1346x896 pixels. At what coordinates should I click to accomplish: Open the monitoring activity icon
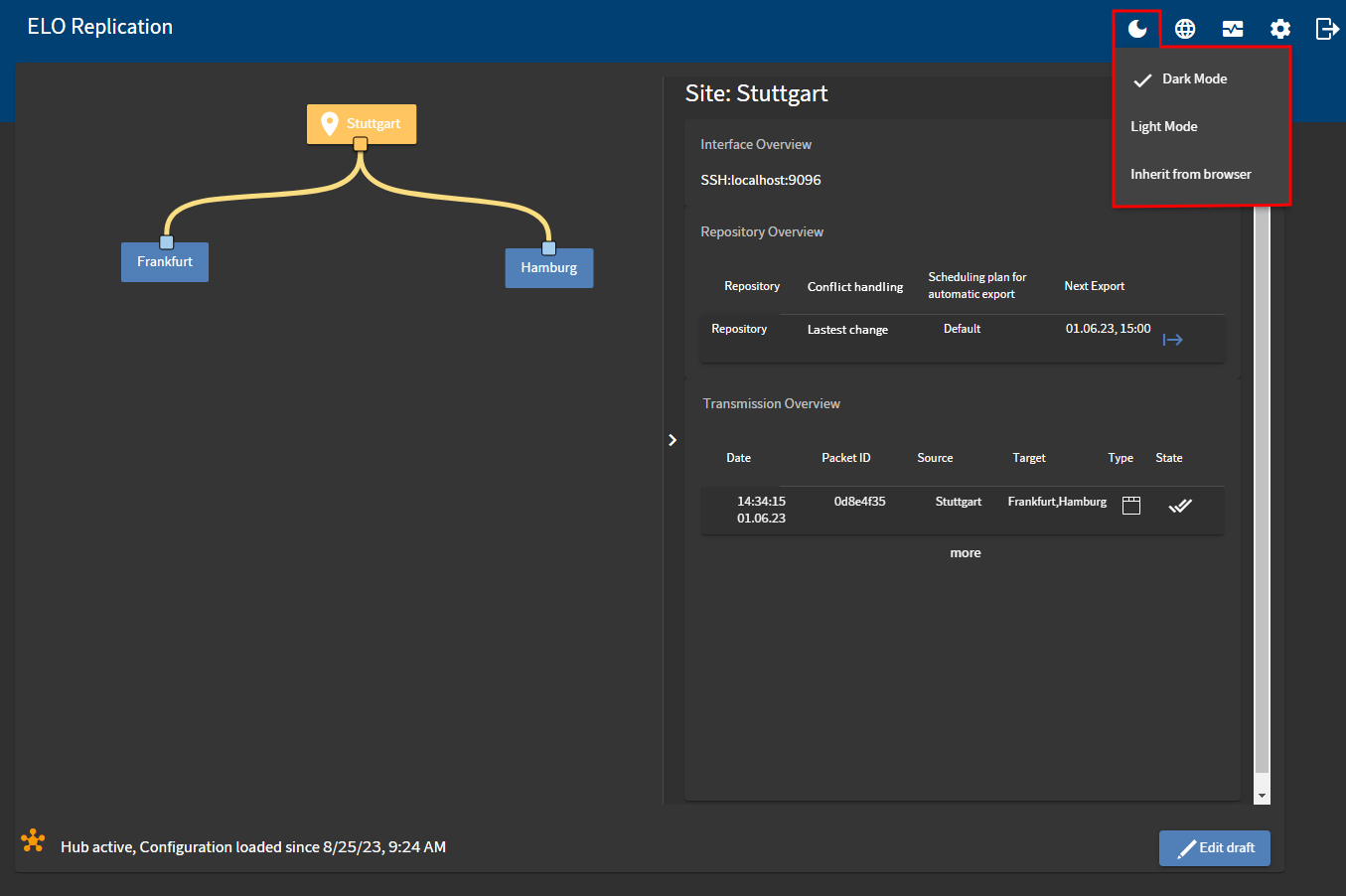point(1233,29)
